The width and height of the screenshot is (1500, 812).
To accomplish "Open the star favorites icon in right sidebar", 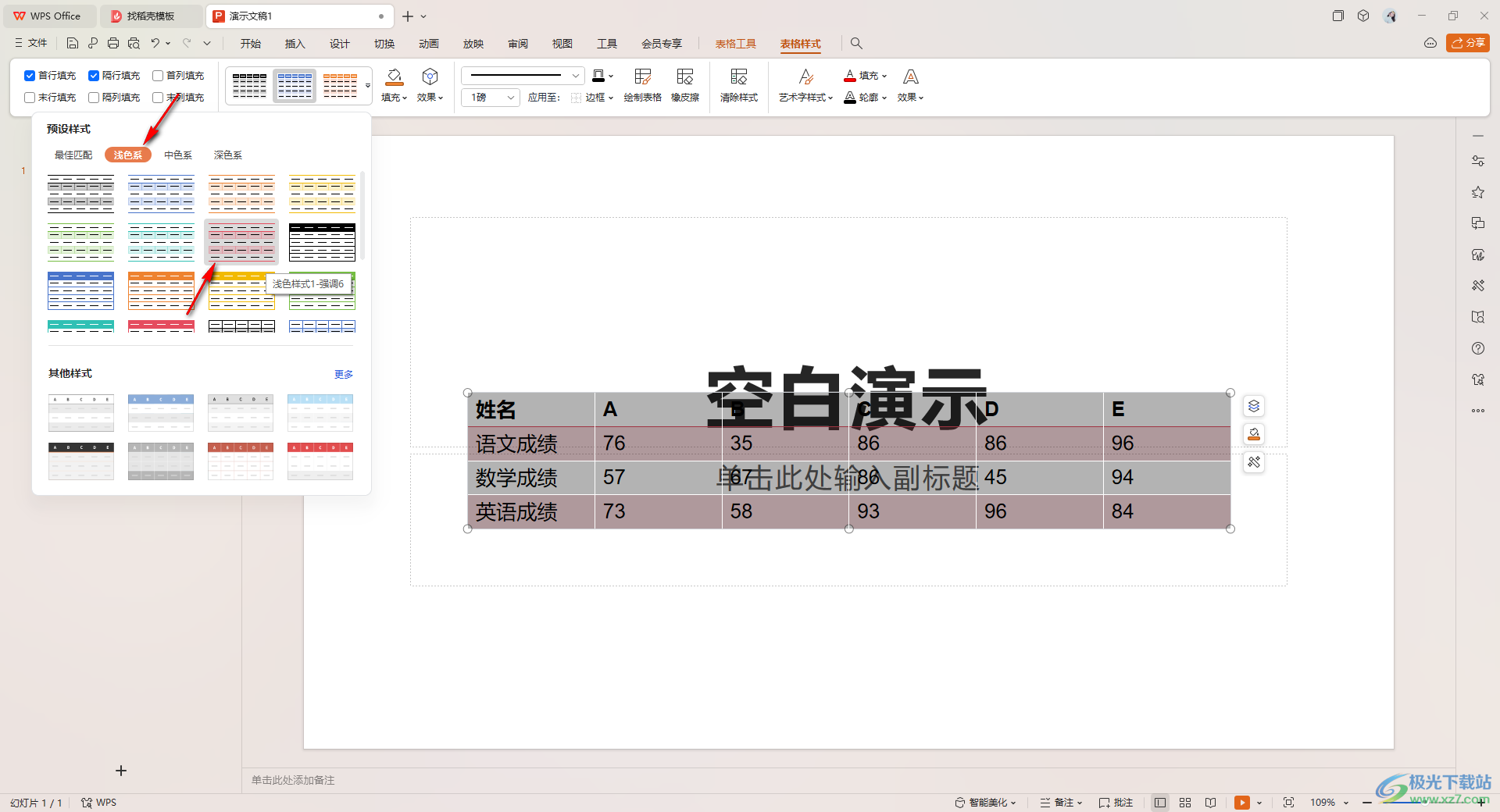I will pyautogui.click(x=1478, y=192).
